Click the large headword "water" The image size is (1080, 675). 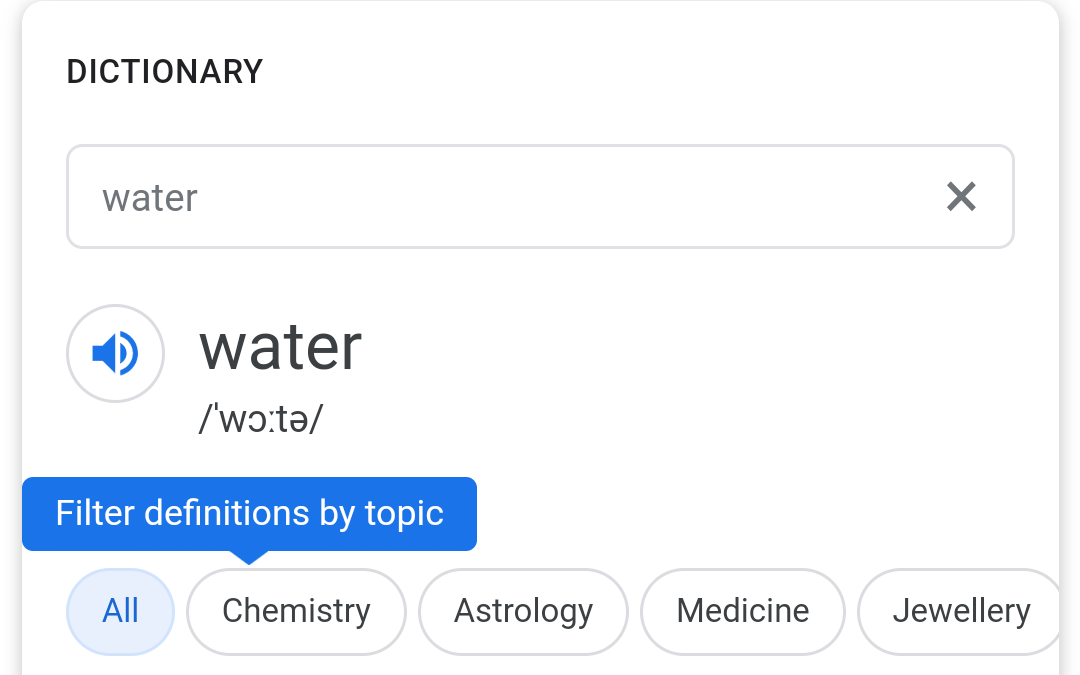280,347
